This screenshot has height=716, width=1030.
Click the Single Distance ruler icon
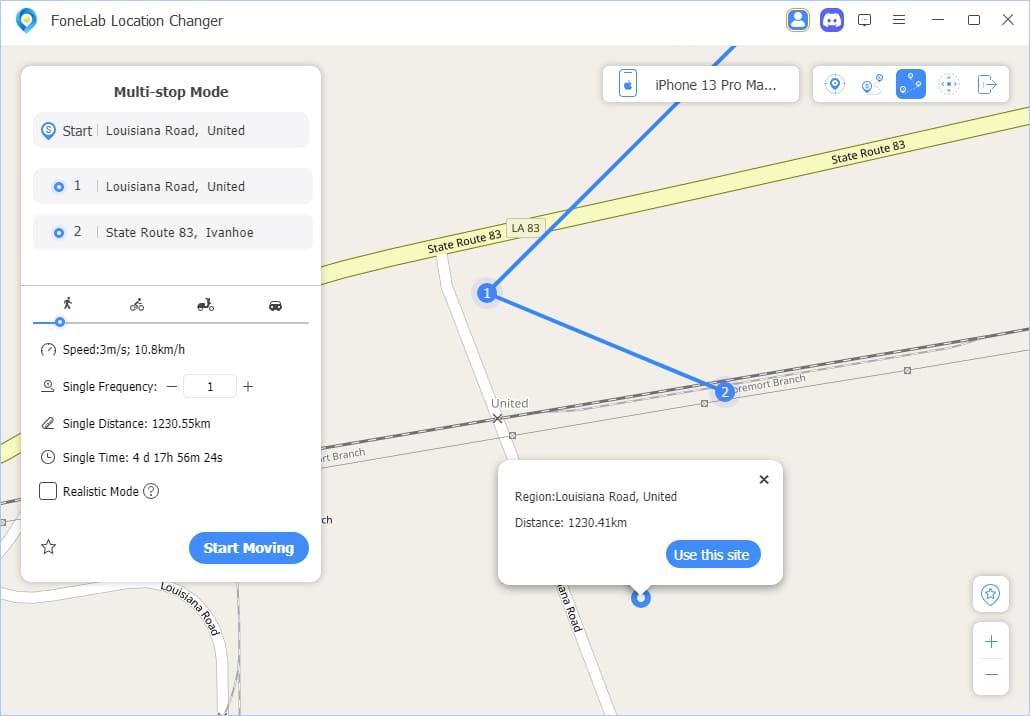(x=48, y=423)
